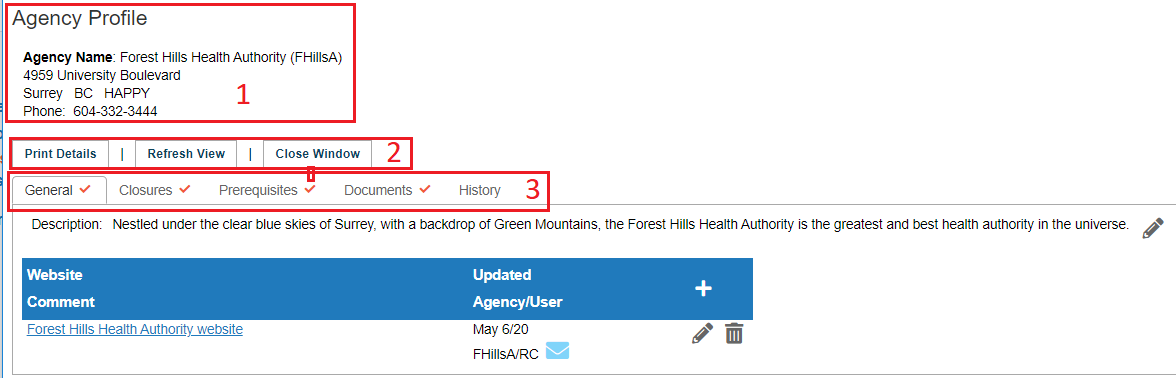
Task: Show the Documents tab
Action: 378,190
